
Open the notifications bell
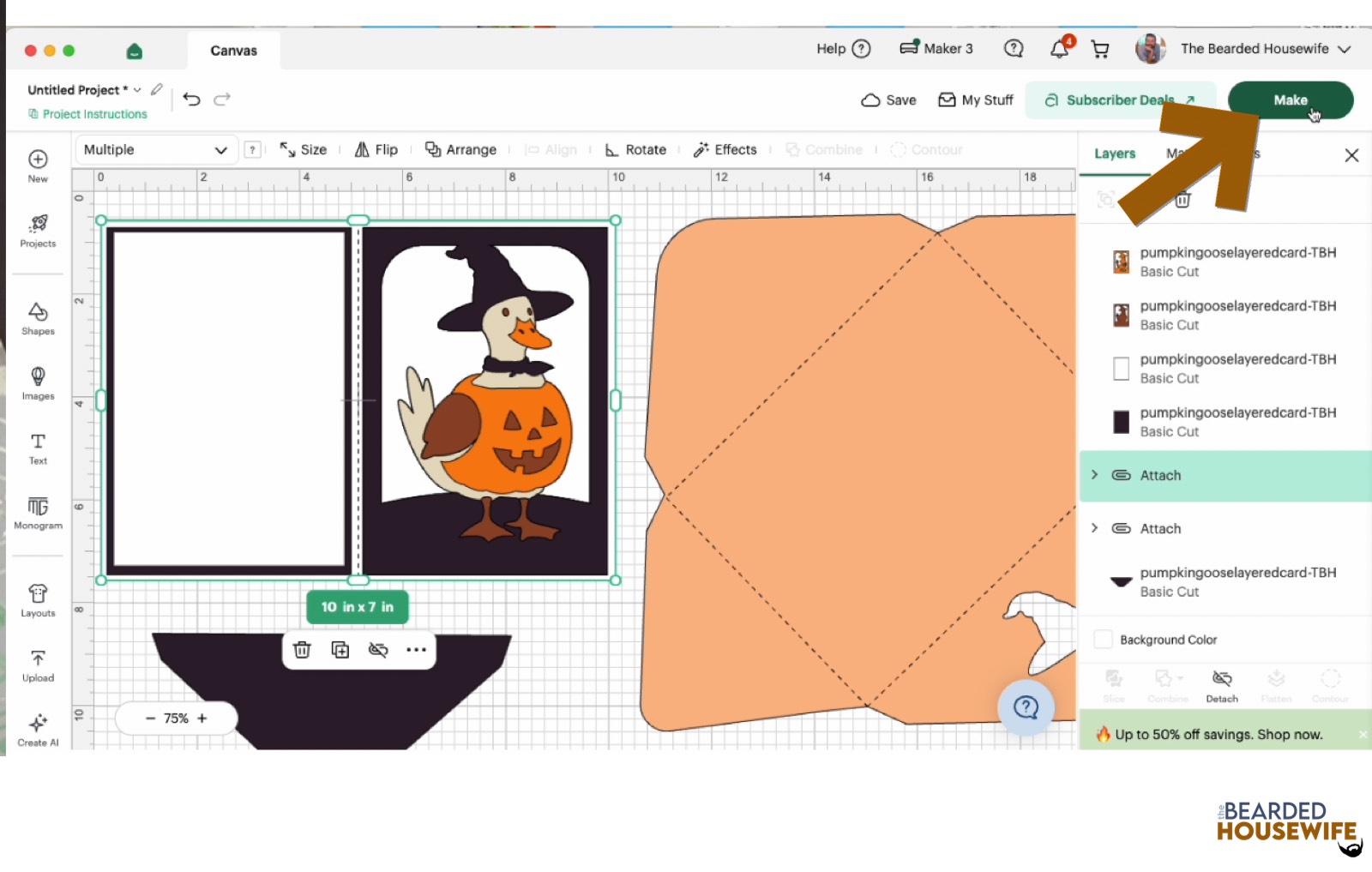1060,49
